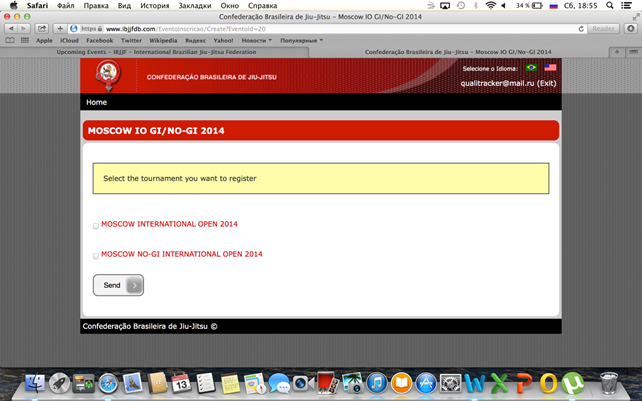Open Photo Booth in the dock

pos(328,383)
